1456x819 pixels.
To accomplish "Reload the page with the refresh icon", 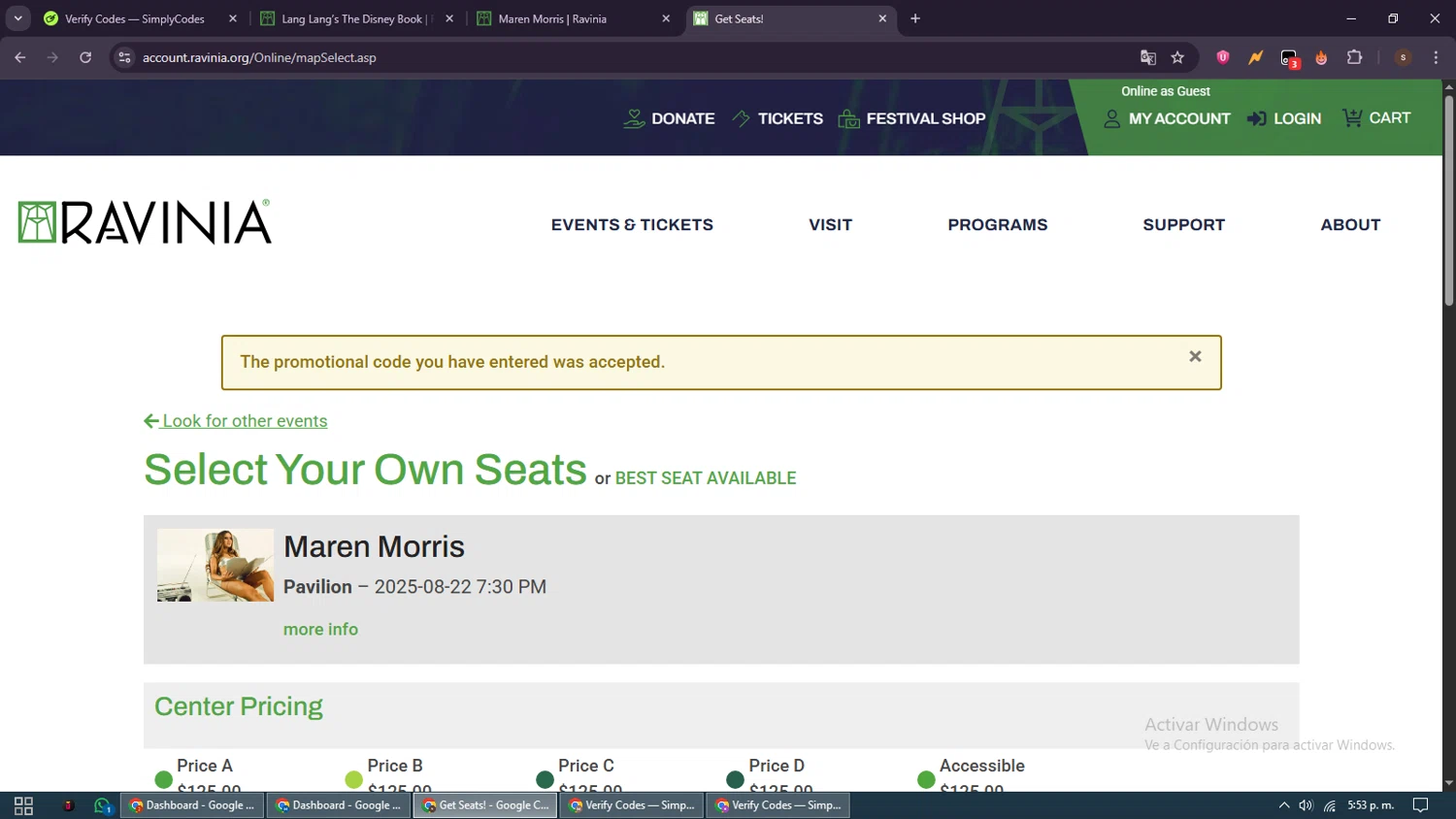I will (x=85, y=57).
